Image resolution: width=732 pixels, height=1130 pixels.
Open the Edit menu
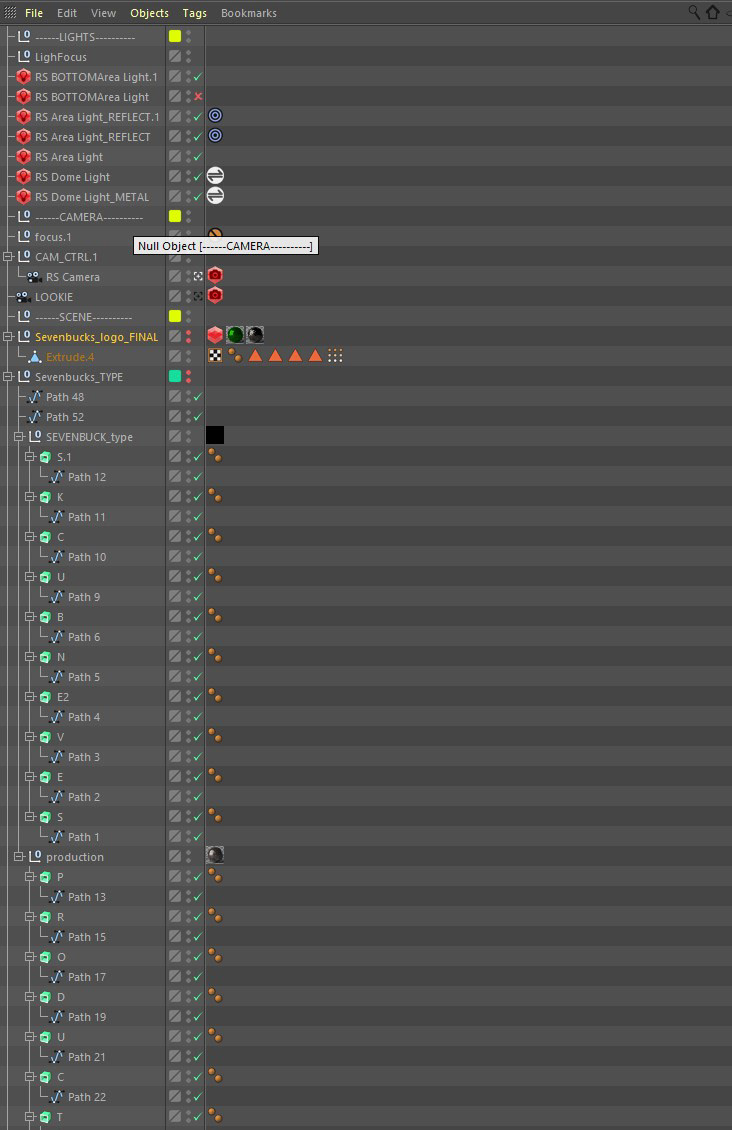(67, 13)
